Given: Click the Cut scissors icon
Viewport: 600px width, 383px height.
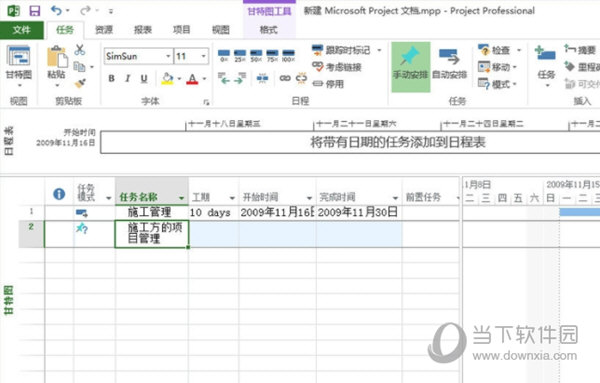Looking at the screenshot, I should 80,50.
